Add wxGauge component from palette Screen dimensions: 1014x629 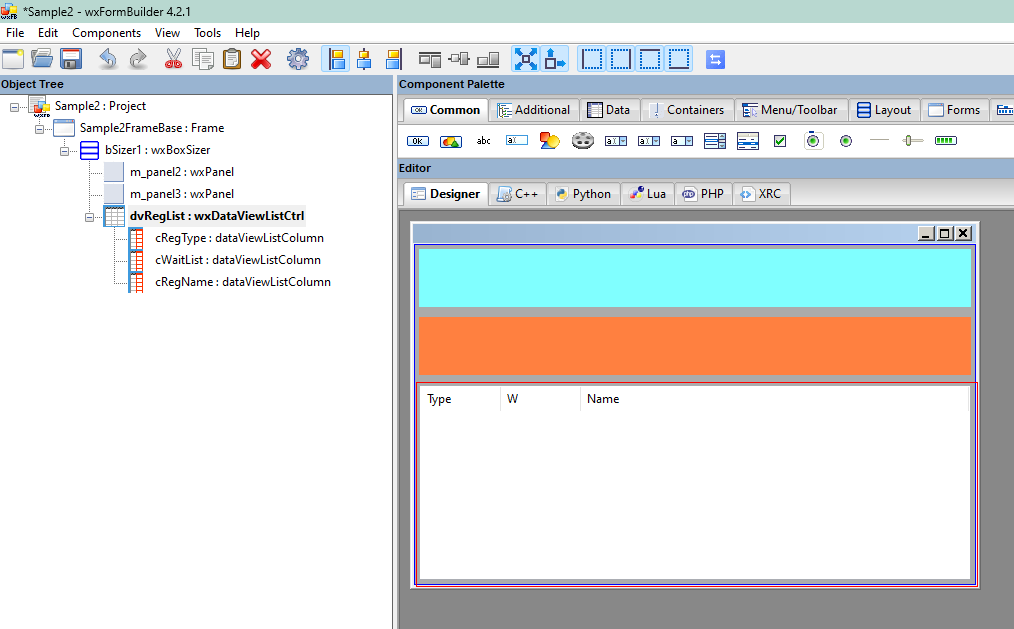click(945, 141)
